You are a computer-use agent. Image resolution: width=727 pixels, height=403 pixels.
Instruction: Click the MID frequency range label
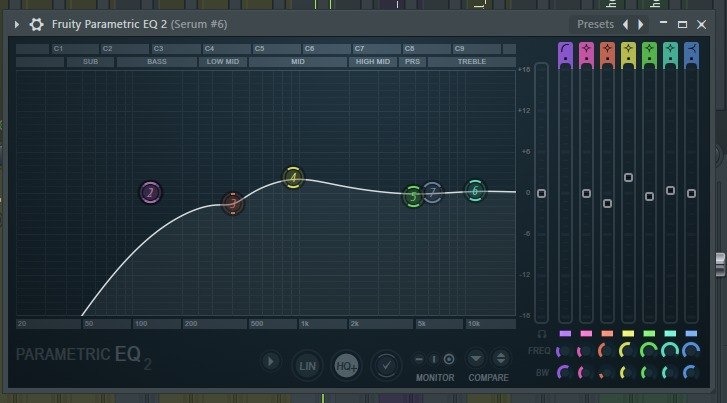point(298,62)
